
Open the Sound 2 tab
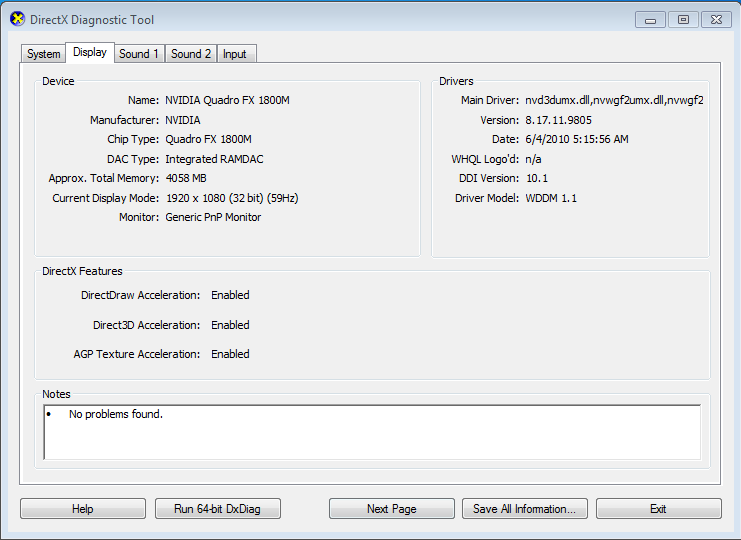tap(191, 54)
